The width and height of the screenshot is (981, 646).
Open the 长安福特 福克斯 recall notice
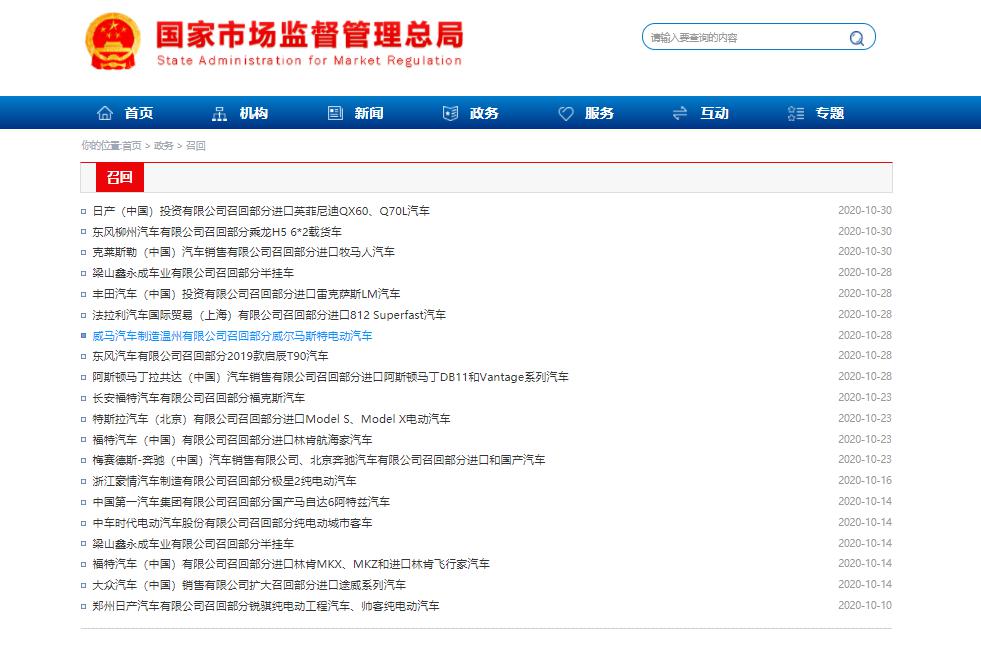pyautogui.click(x=198, y=398)
